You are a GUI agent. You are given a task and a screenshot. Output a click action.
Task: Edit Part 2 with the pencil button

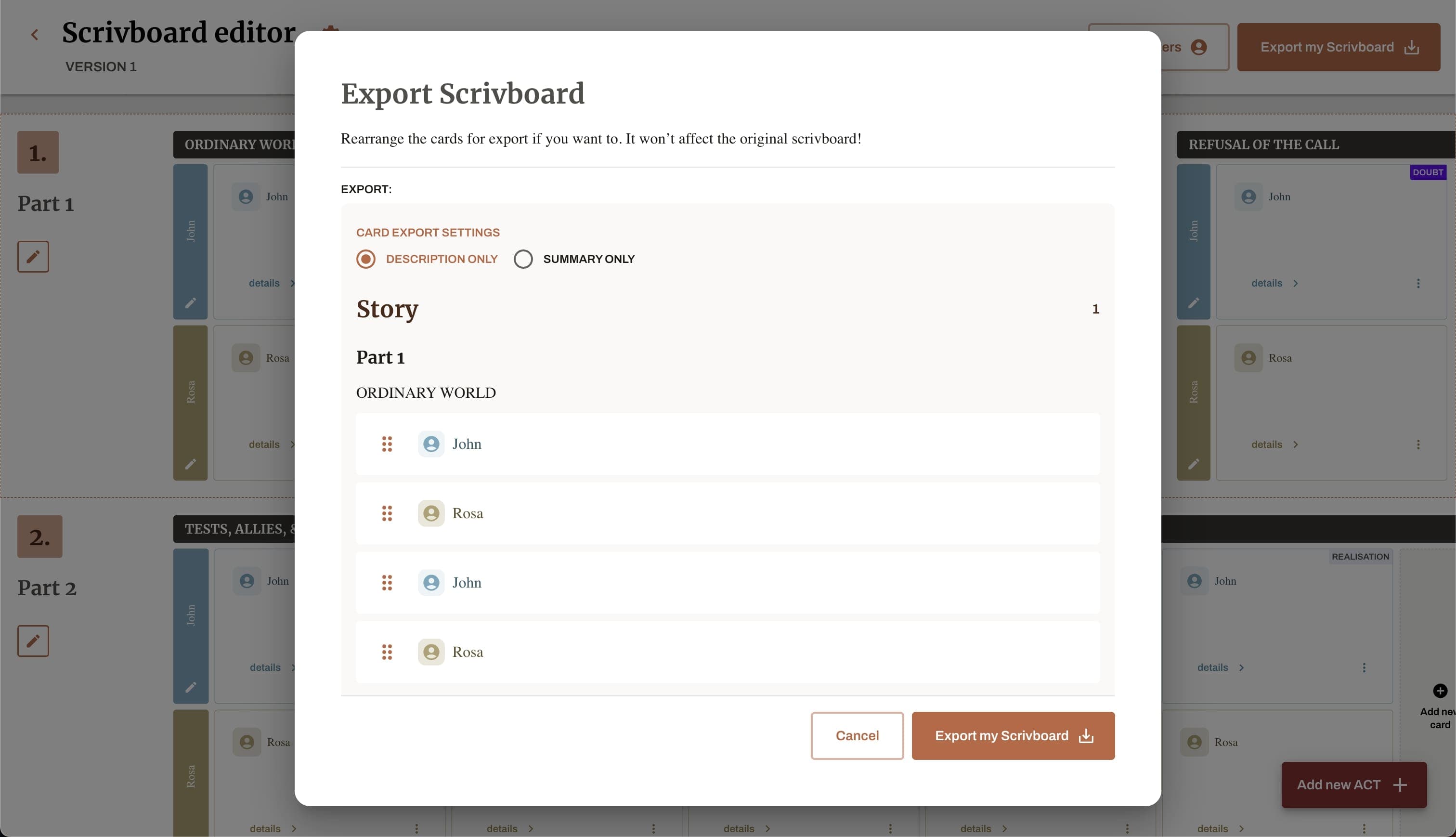(33, 641)
